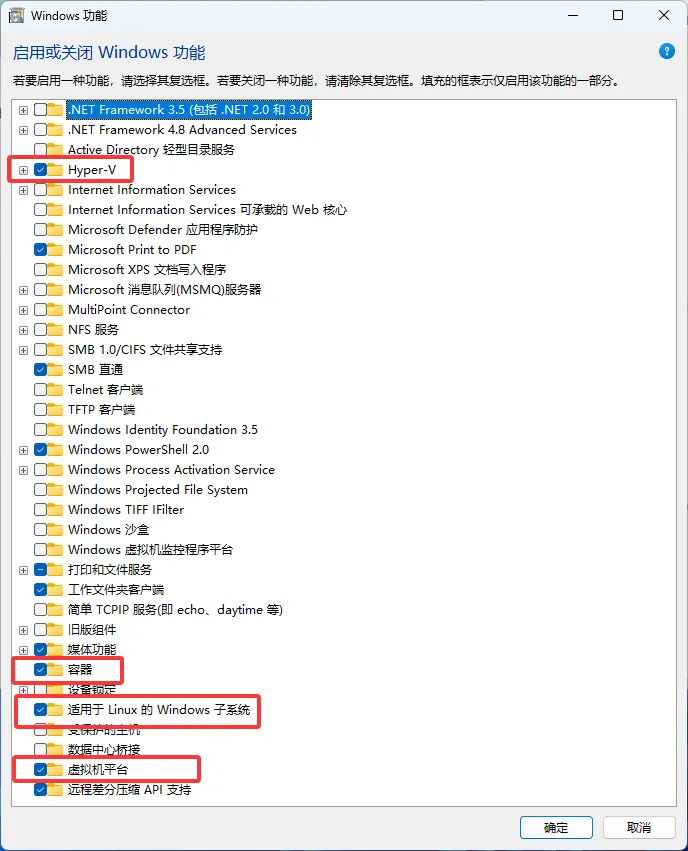The height and width of the screenshot is (851, 688).
Task: Click folder icon beside Windows 沙盒
Action: (x=55, y=529)
